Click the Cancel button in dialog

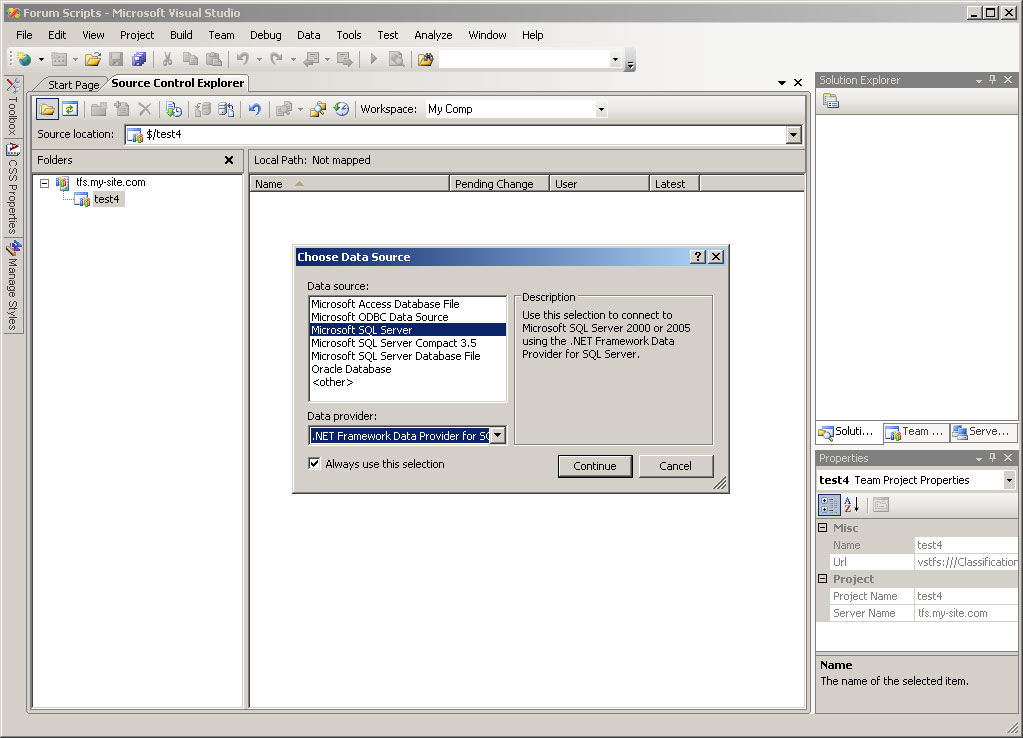tap(675, 466)
